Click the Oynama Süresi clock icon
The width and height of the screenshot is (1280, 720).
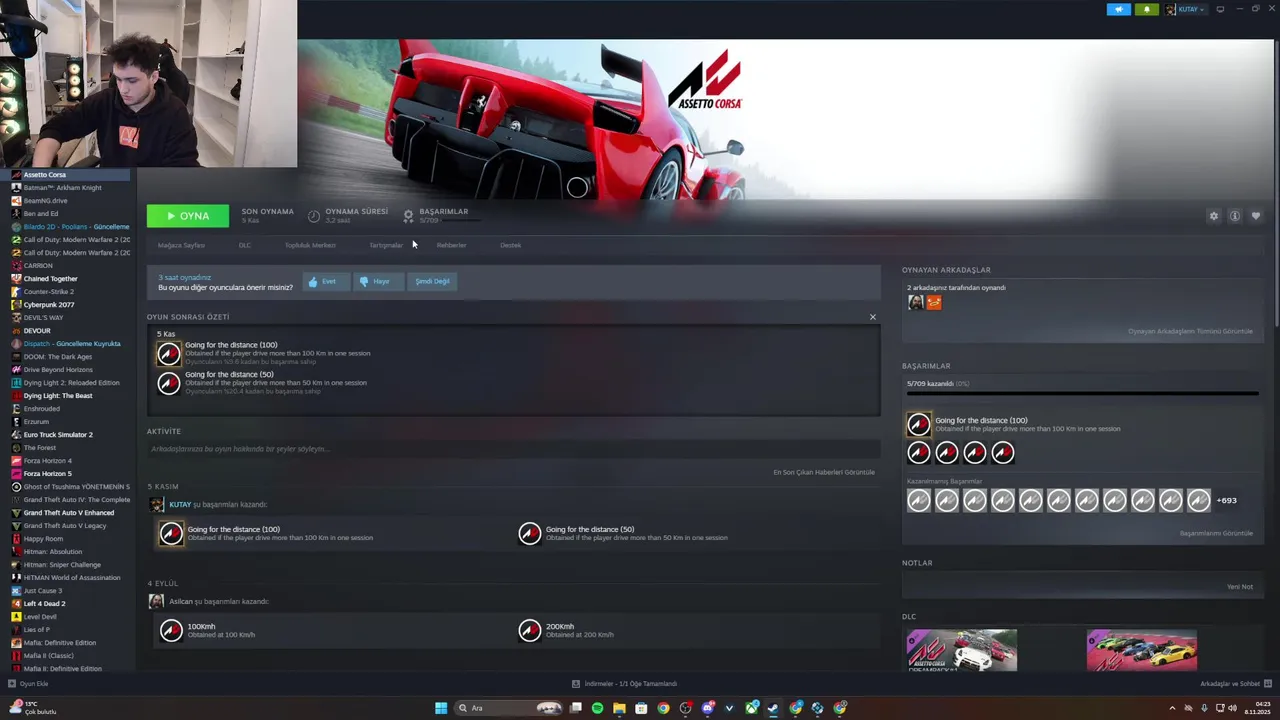click(x=314, y=216)
